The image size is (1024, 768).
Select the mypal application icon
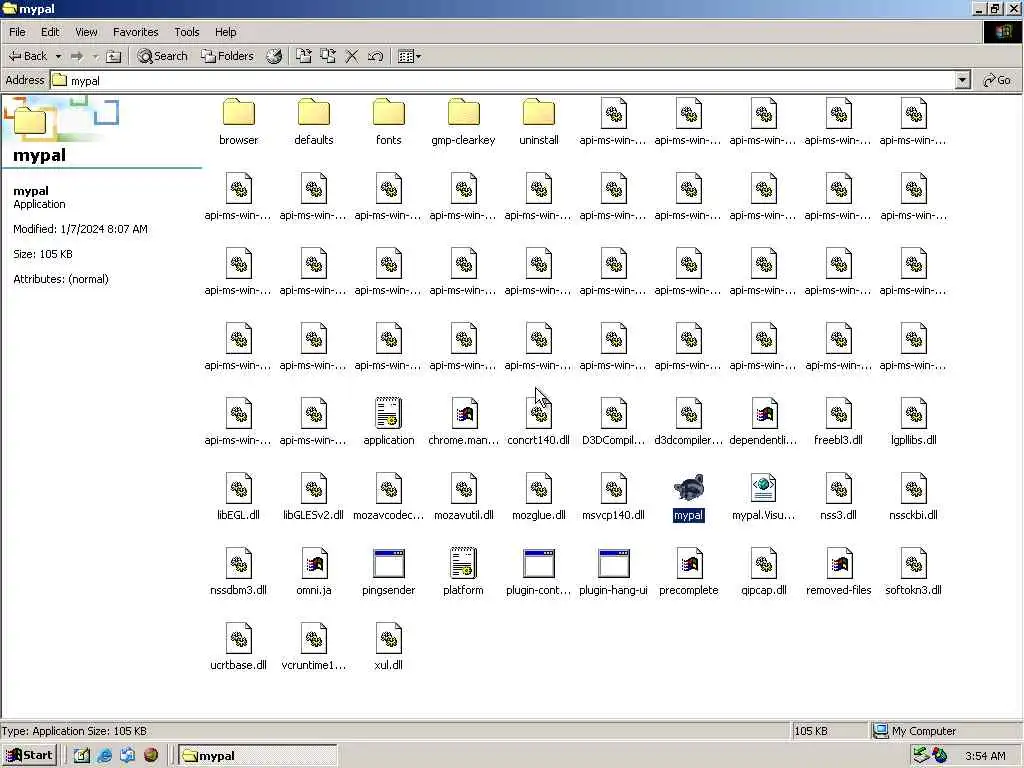click(x=688, y=497)
